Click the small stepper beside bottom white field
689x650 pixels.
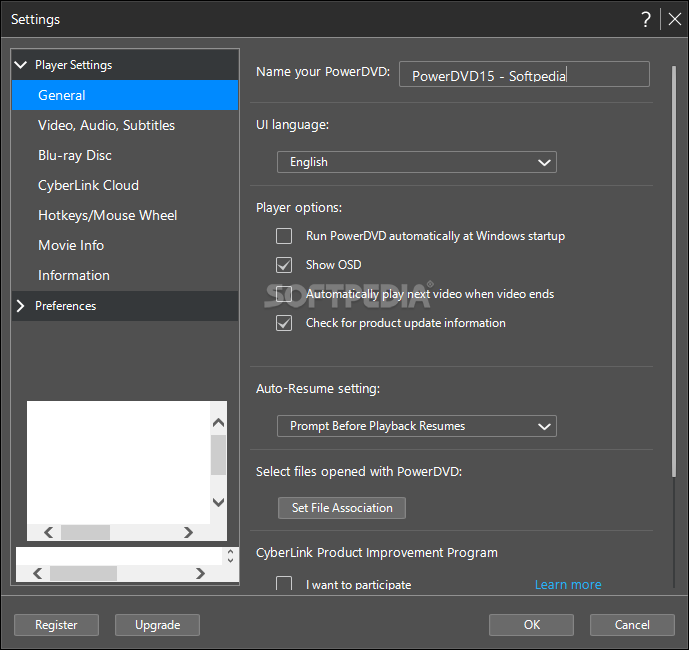(230, 556)
